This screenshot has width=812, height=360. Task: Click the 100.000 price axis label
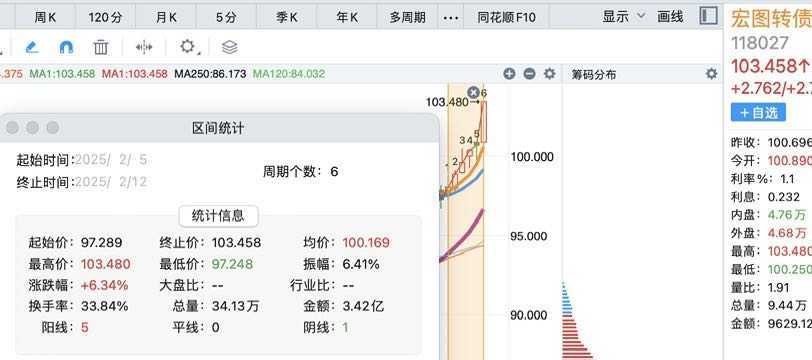click(532, 157)
